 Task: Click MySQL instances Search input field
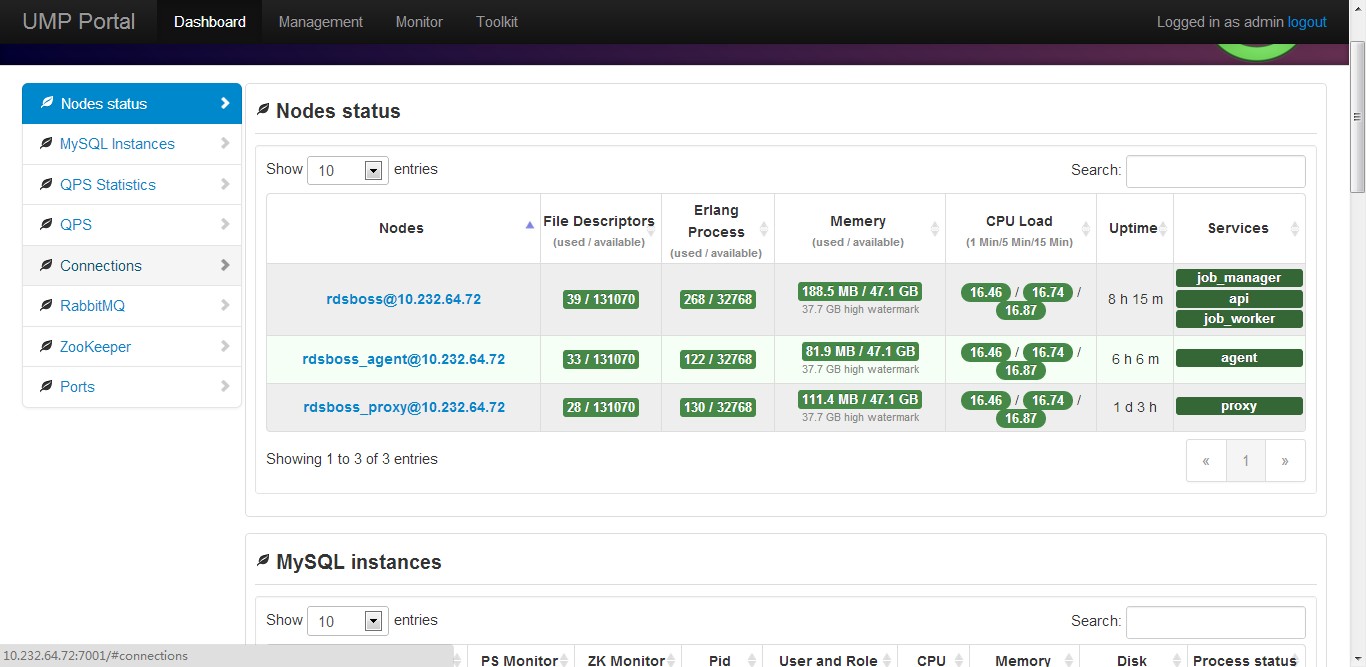1216,622
